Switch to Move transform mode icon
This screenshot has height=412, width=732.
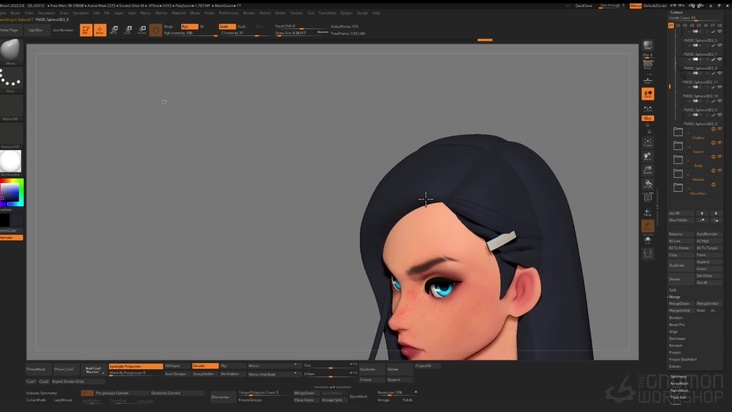(x=114, y=30)
